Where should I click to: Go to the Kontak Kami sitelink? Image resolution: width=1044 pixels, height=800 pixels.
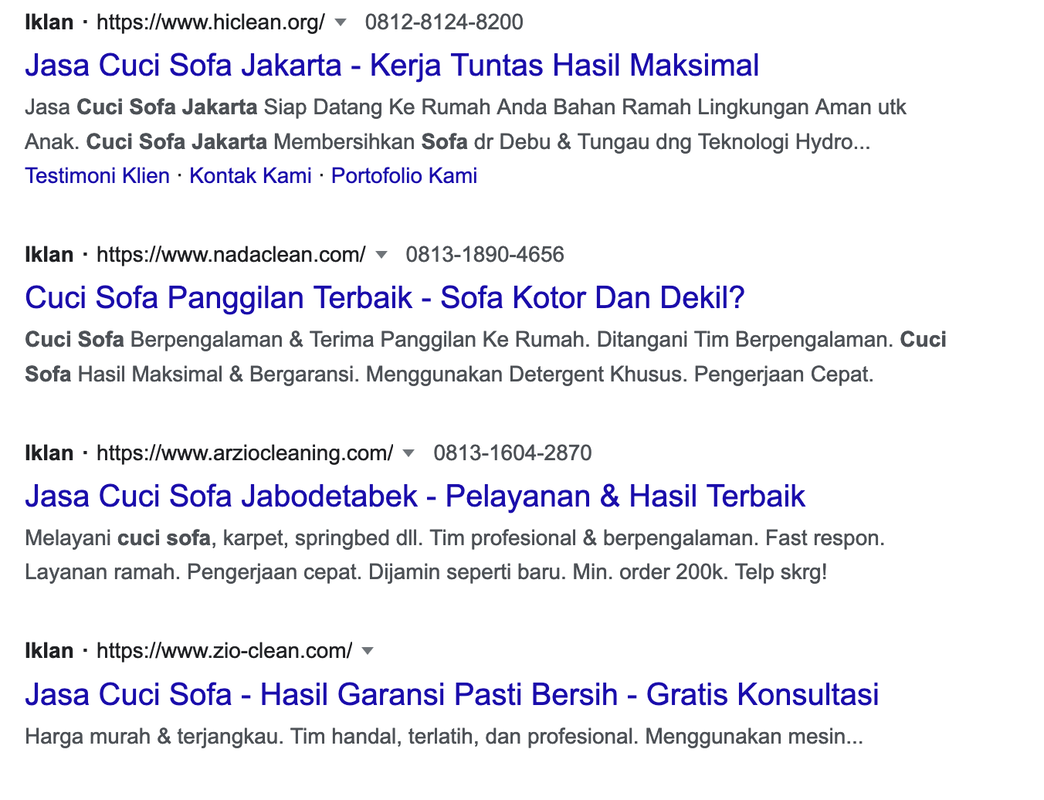pyautogui.click(x=250, y=176)
